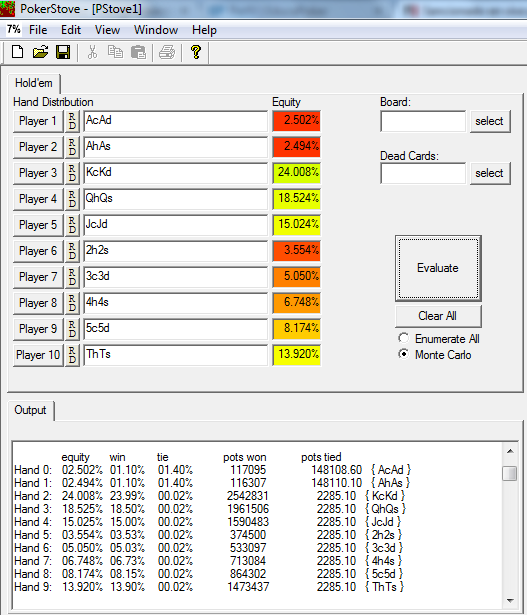Image resolution: width=527 pixels, height=615 pixels.
Task: Click the green 24.008% equity box
Action: 297,173
